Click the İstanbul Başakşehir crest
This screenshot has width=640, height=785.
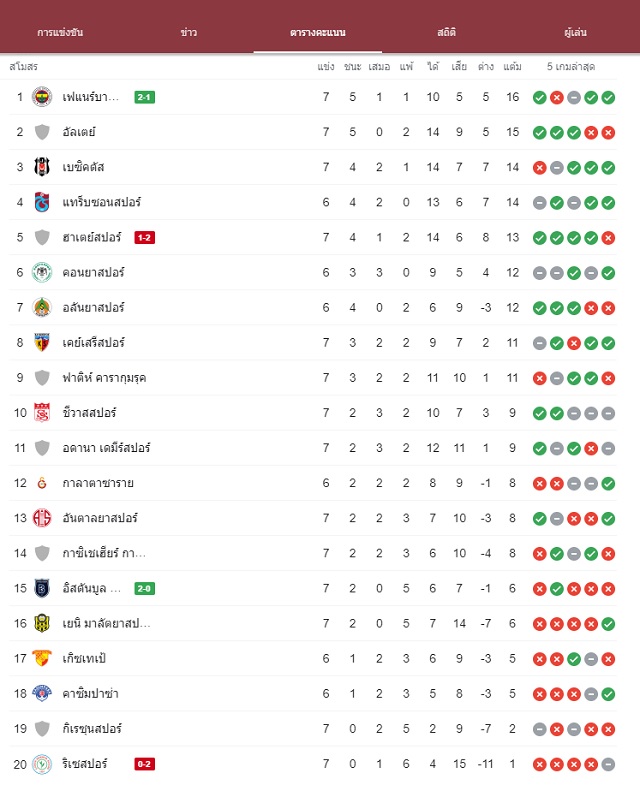tap(42, 588)
